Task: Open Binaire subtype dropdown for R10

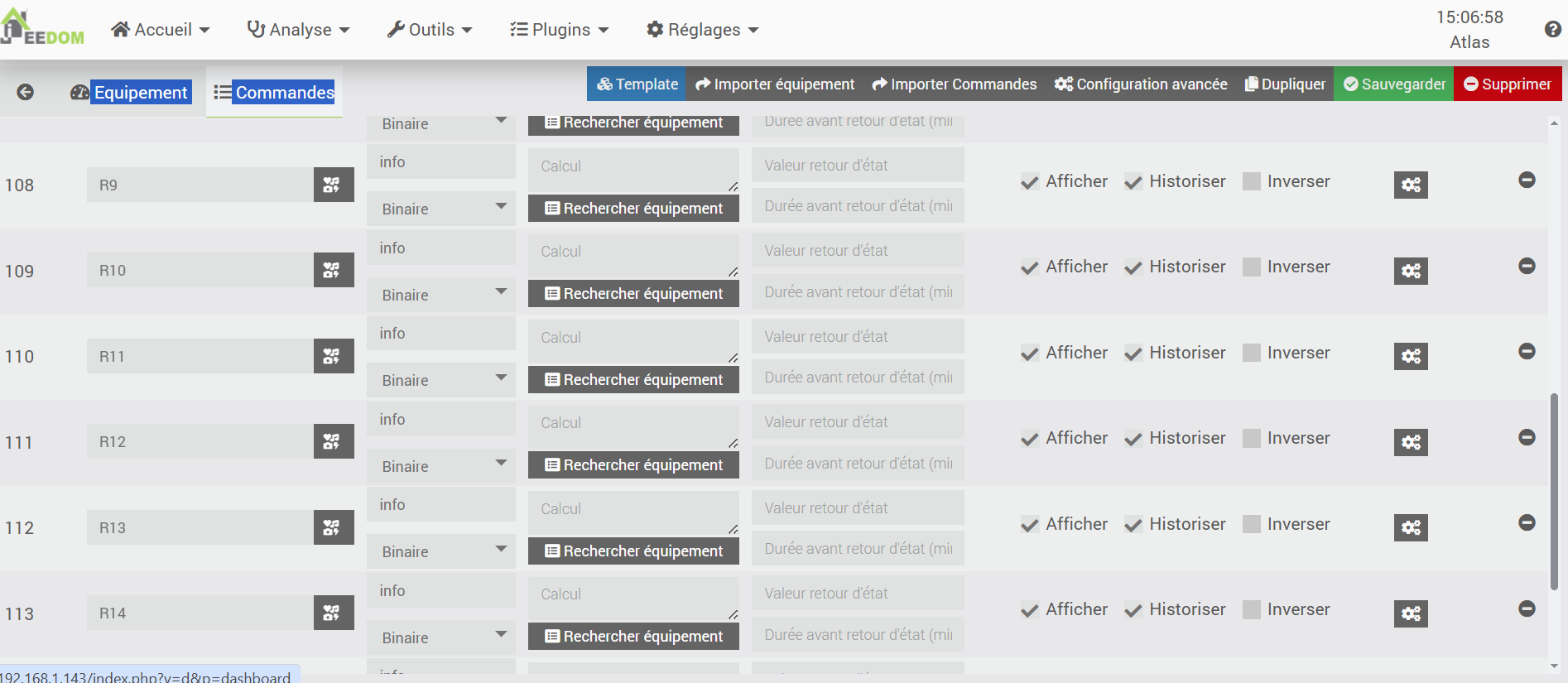Action: point(441,295)
